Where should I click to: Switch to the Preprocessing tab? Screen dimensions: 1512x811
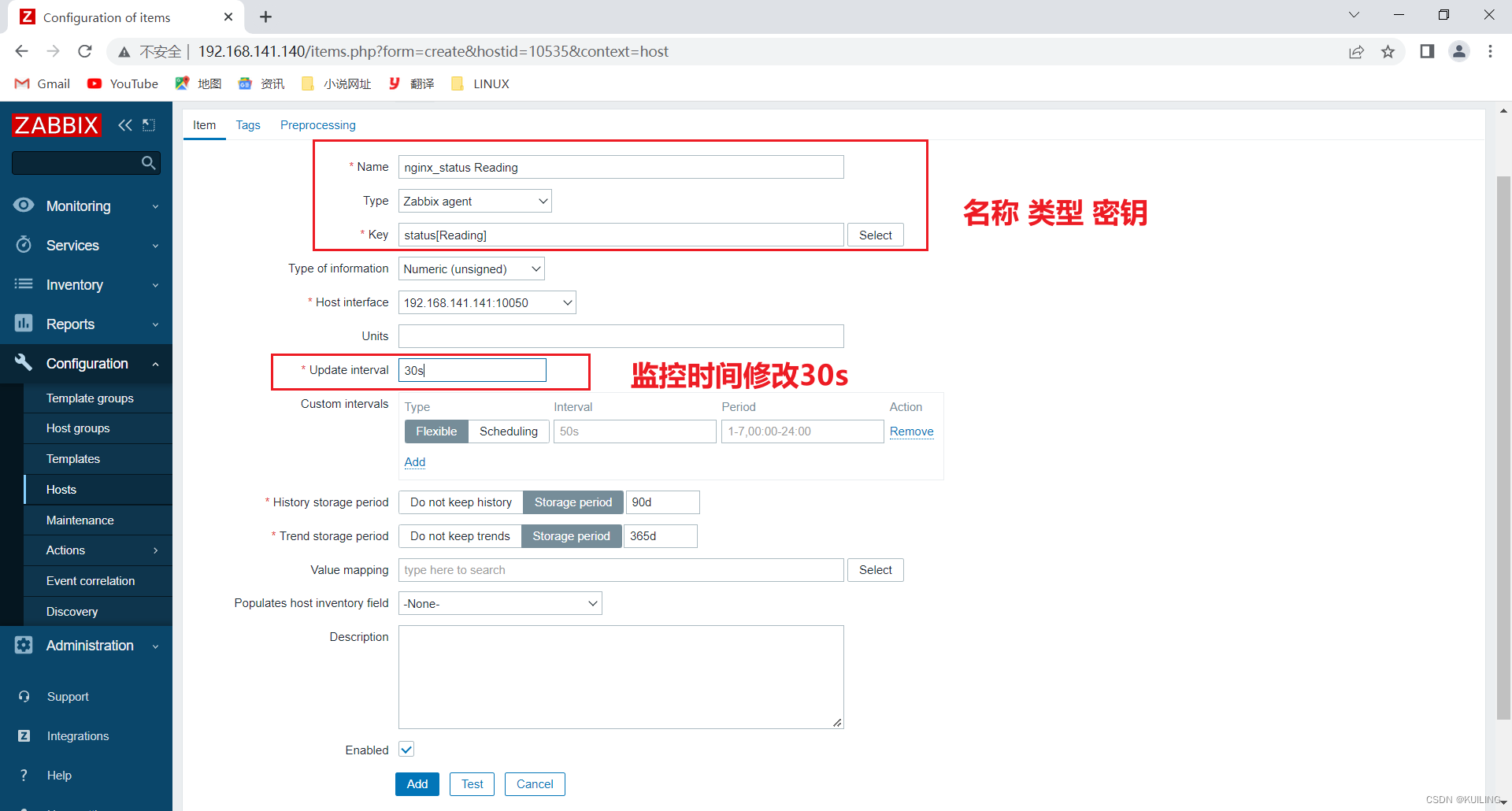coord(318,125)
